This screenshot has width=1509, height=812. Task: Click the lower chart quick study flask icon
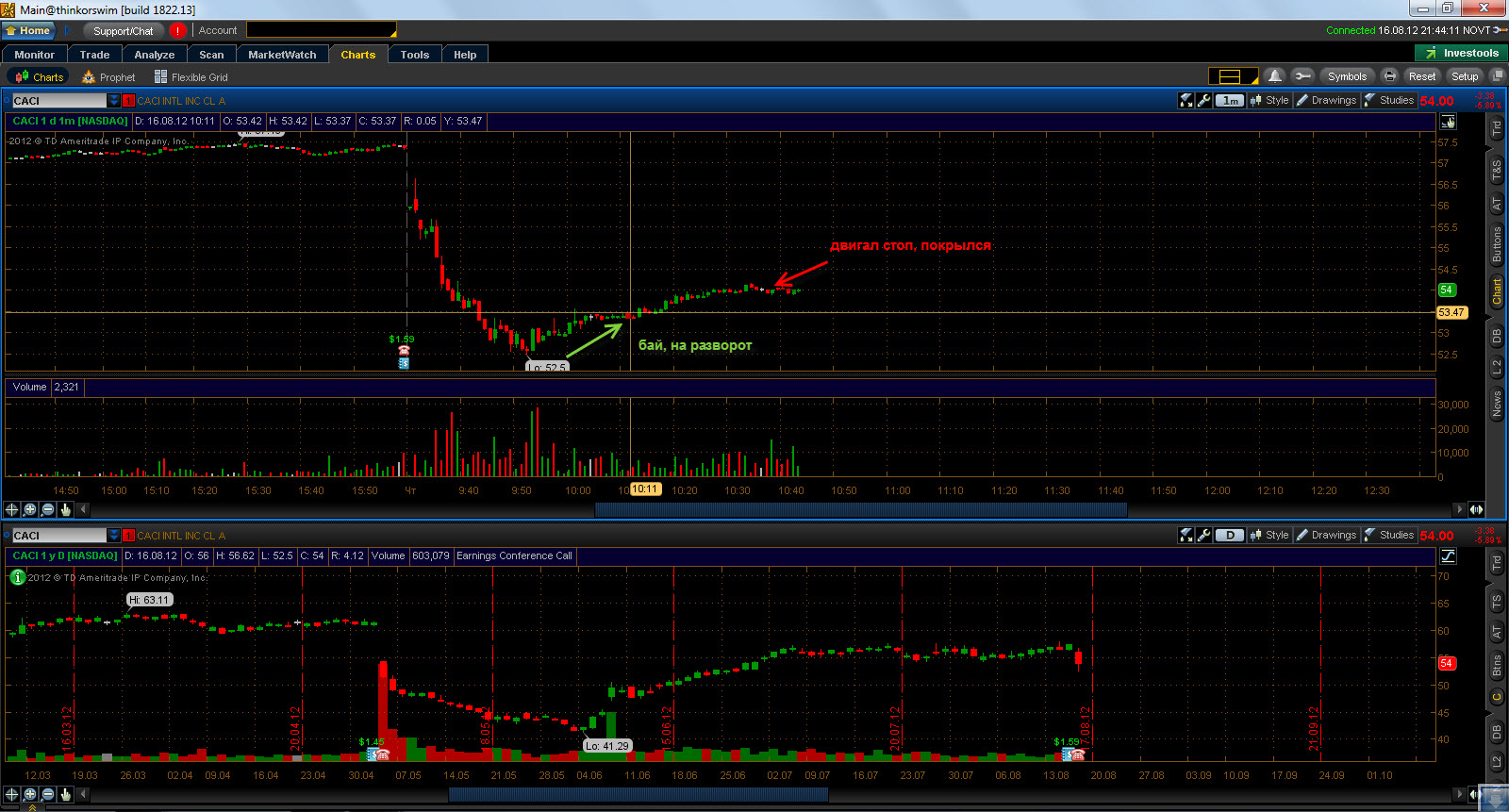tap(1186, 535)
